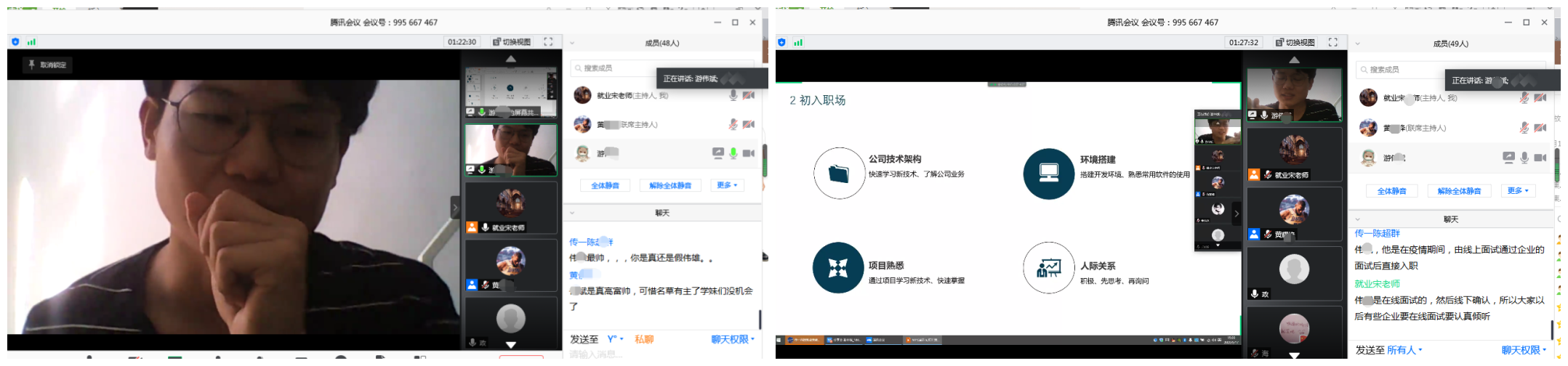Unmute 黄 microphone in left member list
Viewport: 1568px width, 366px height.
[x=733, y=124]
